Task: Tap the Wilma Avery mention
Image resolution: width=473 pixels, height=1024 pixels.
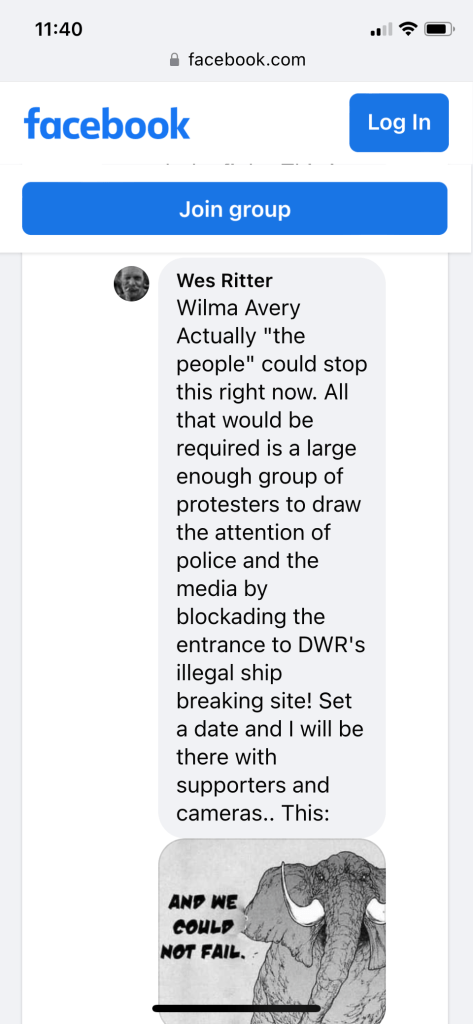Action: point(238,308)
